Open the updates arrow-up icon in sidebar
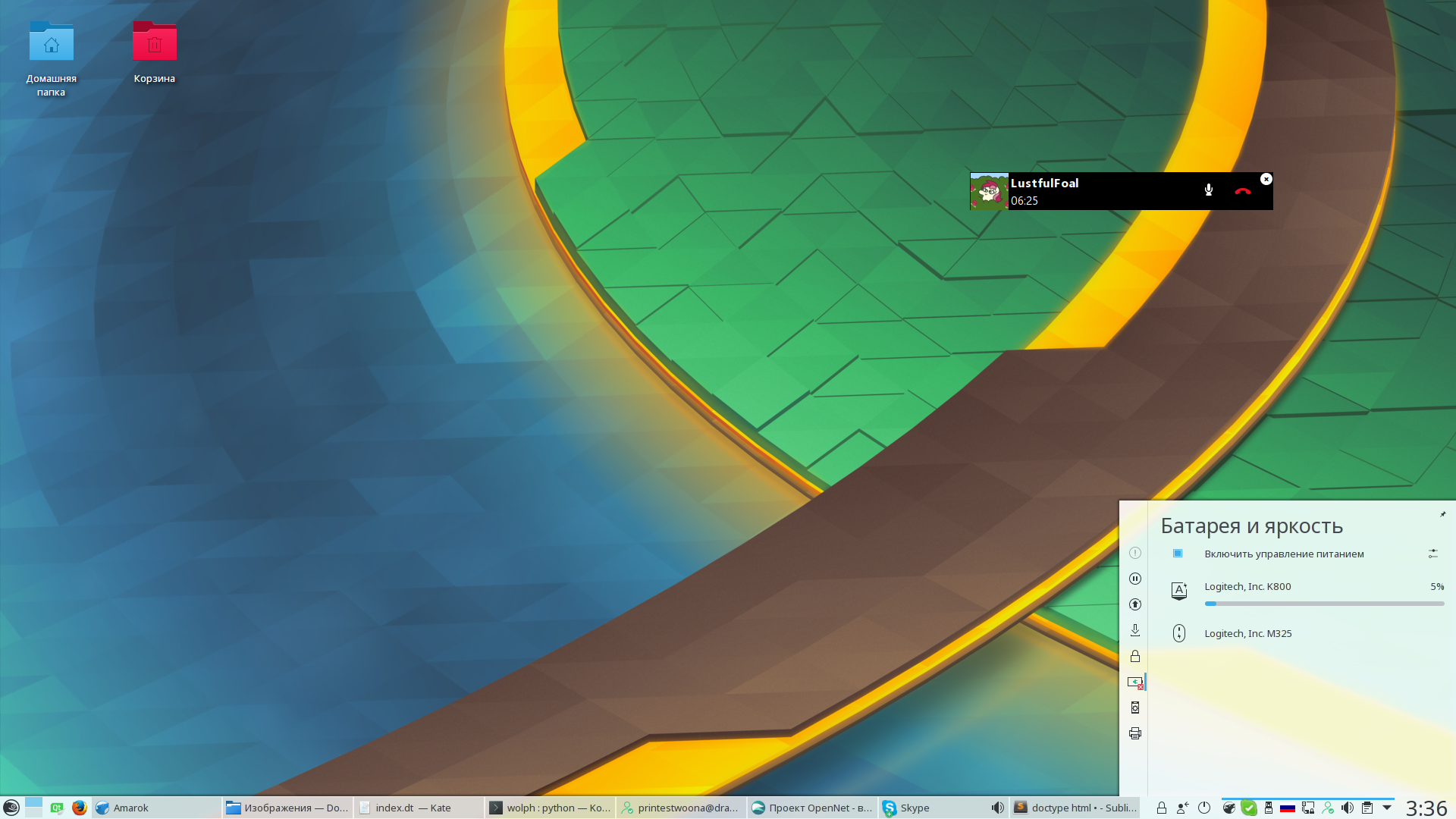 (x=1135, y=604)
